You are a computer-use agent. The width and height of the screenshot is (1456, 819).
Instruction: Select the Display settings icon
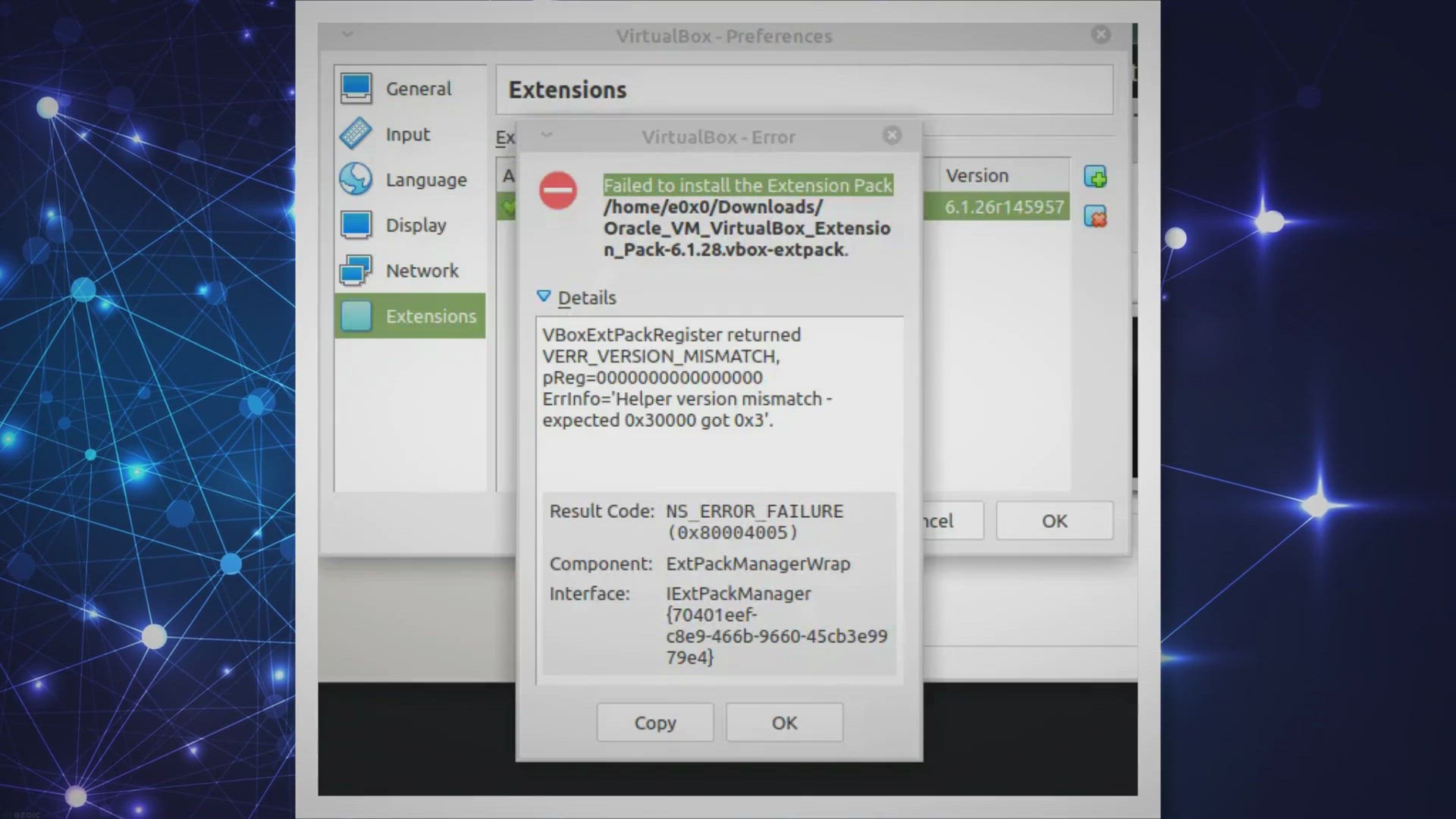356,224
